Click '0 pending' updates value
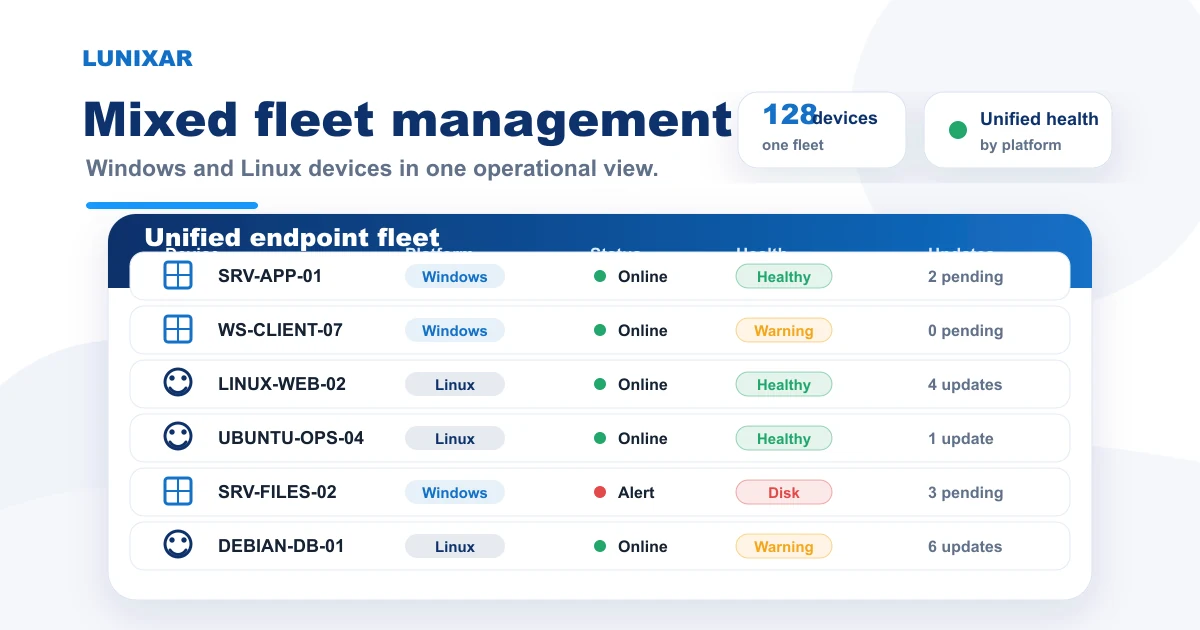 pyautogui.click(x=965, y=331)
